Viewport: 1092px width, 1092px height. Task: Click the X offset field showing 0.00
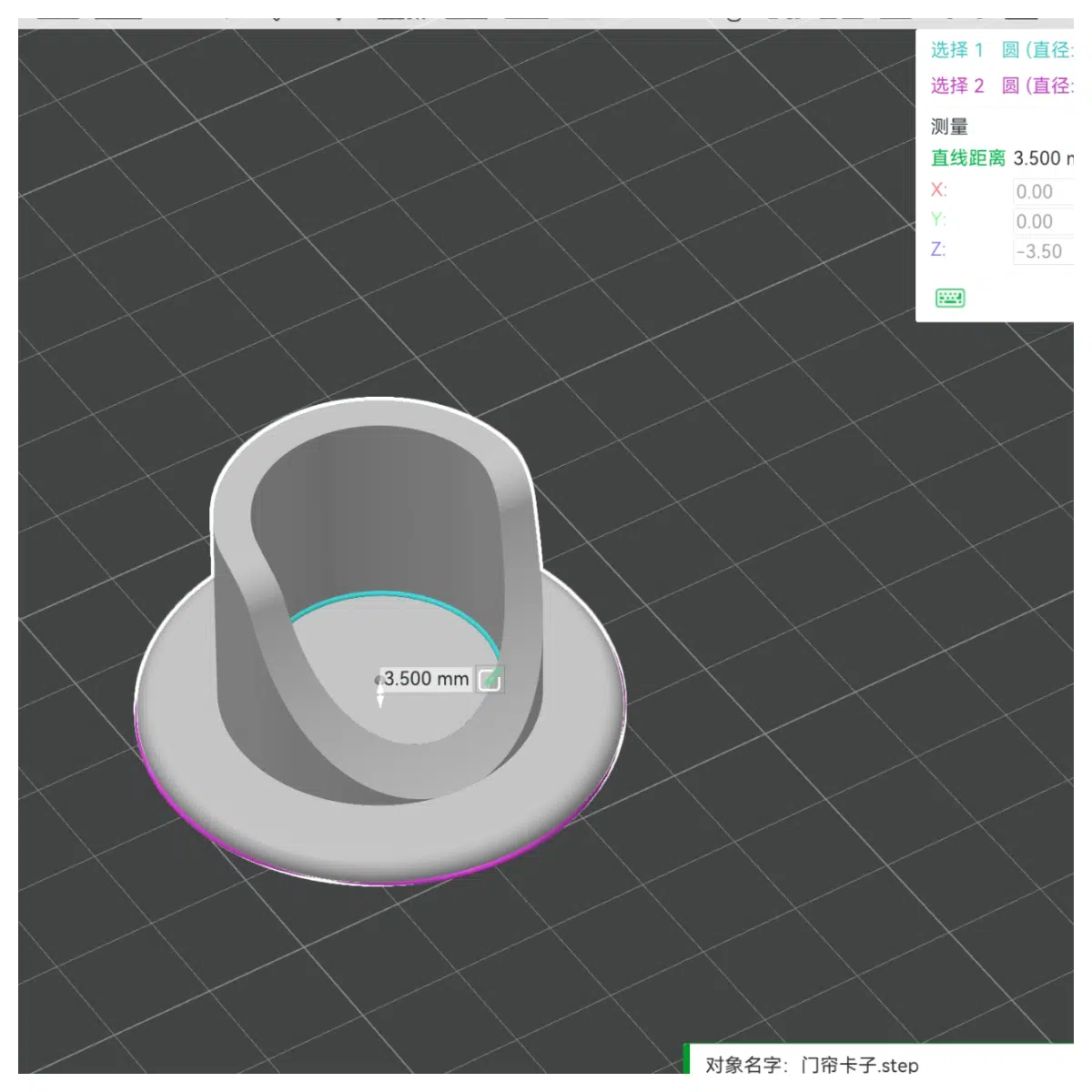(1044, 191)
